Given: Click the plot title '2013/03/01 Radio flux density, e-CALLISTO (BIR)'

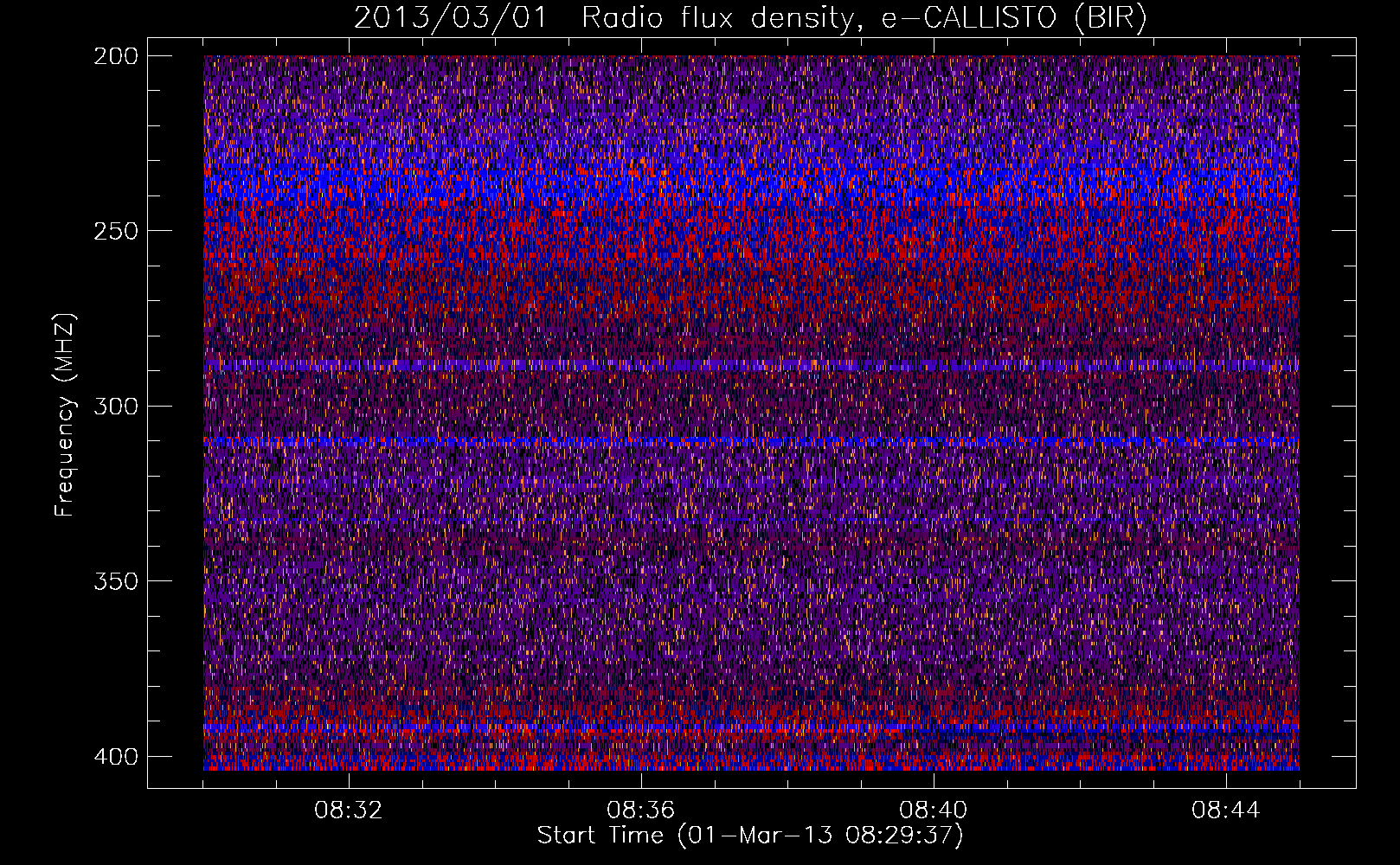Looking at the screenshot, I should (750, 18).
